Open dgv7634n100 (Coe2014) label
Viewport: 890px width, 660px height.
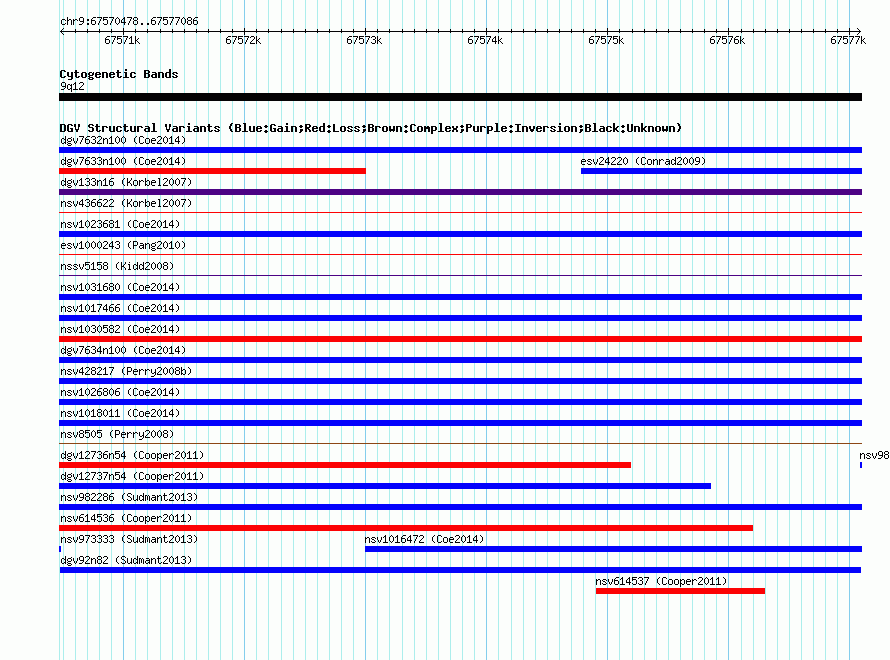pyautogui.click(x=123, y=350)
